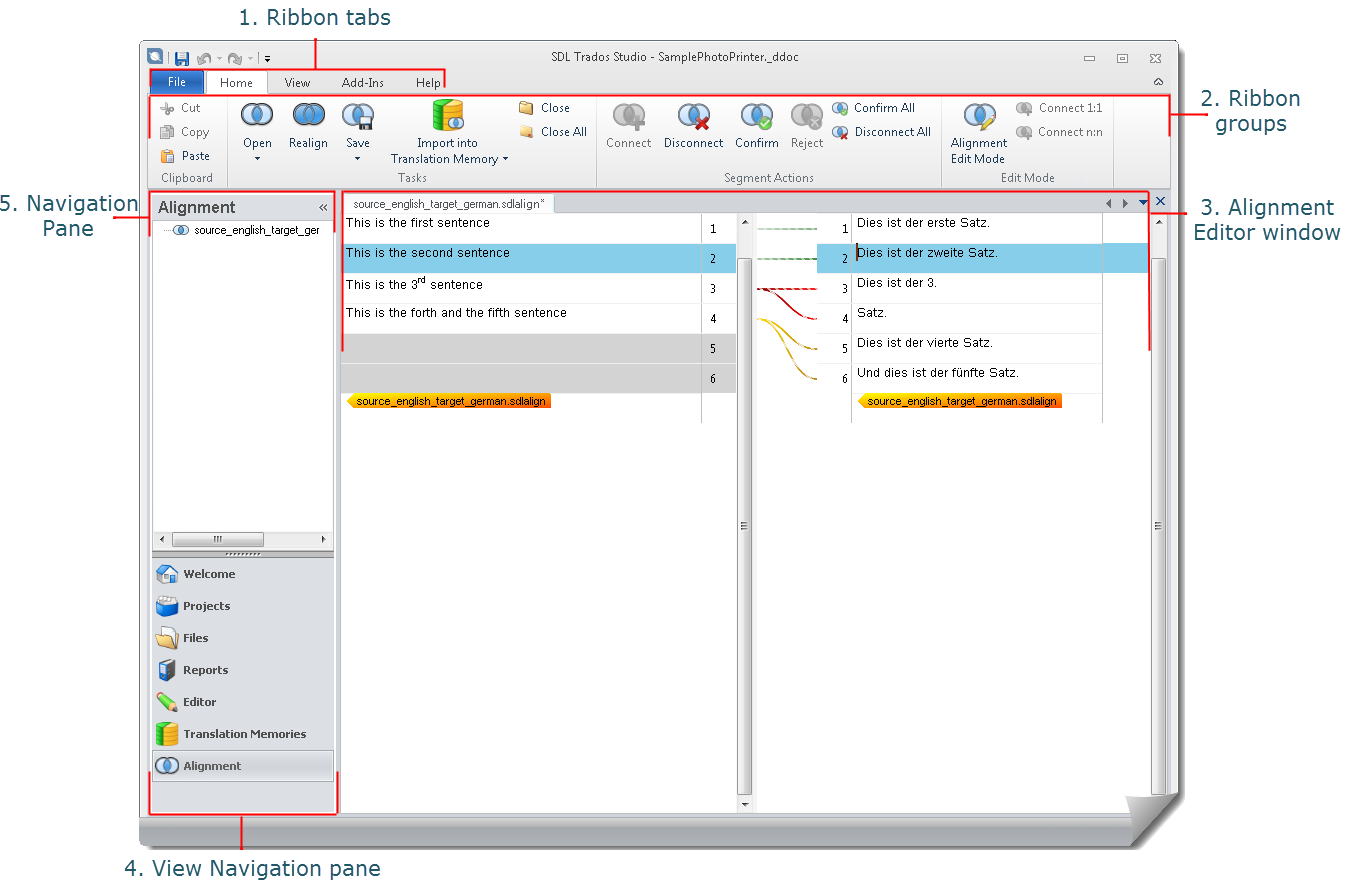Click Confirm All in Segment Actions
Screen dimensions: 1345x881
point(873,108)
